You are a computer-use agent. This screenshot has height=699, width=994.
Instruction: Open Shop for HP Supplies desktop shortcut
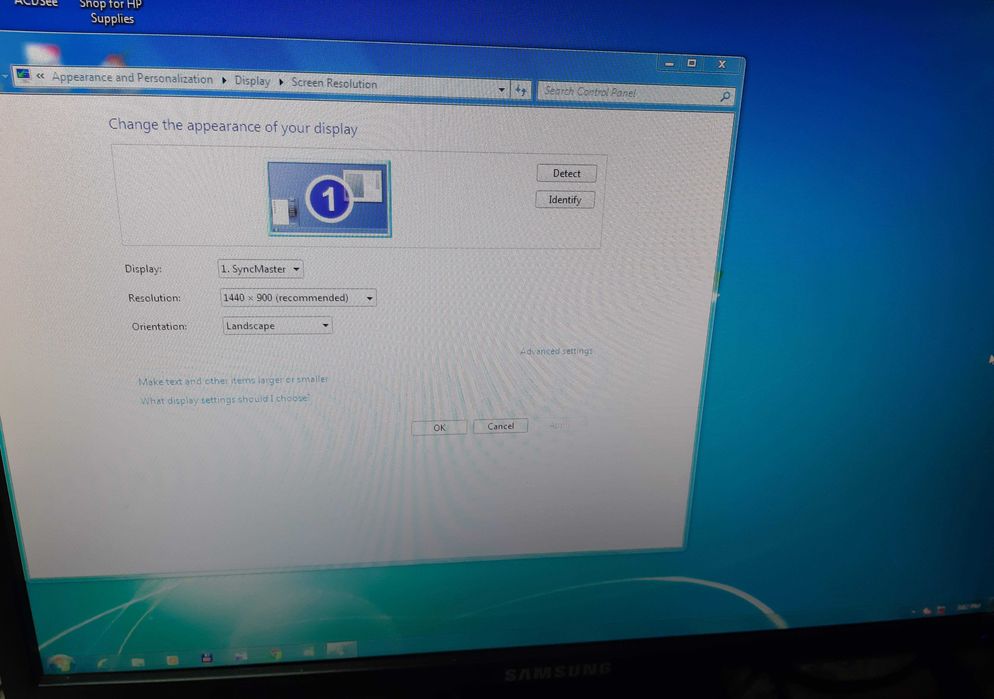tap(112, 11)
